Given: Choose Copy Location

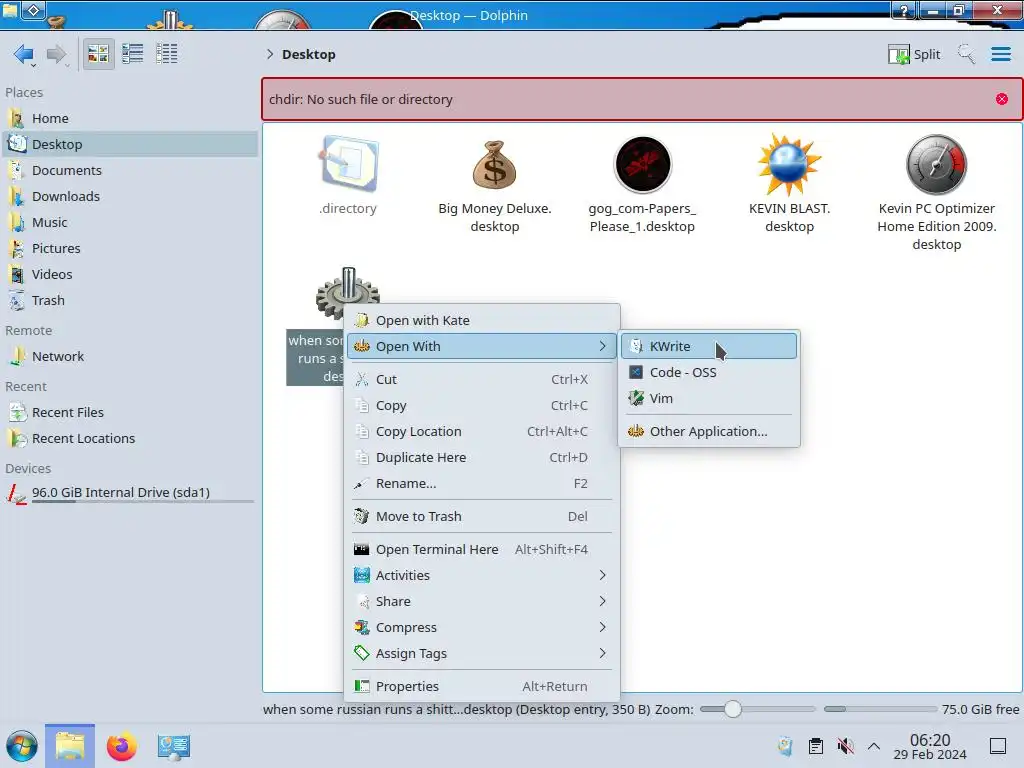Looking at the screenshot, I should [x=482, y=432].
